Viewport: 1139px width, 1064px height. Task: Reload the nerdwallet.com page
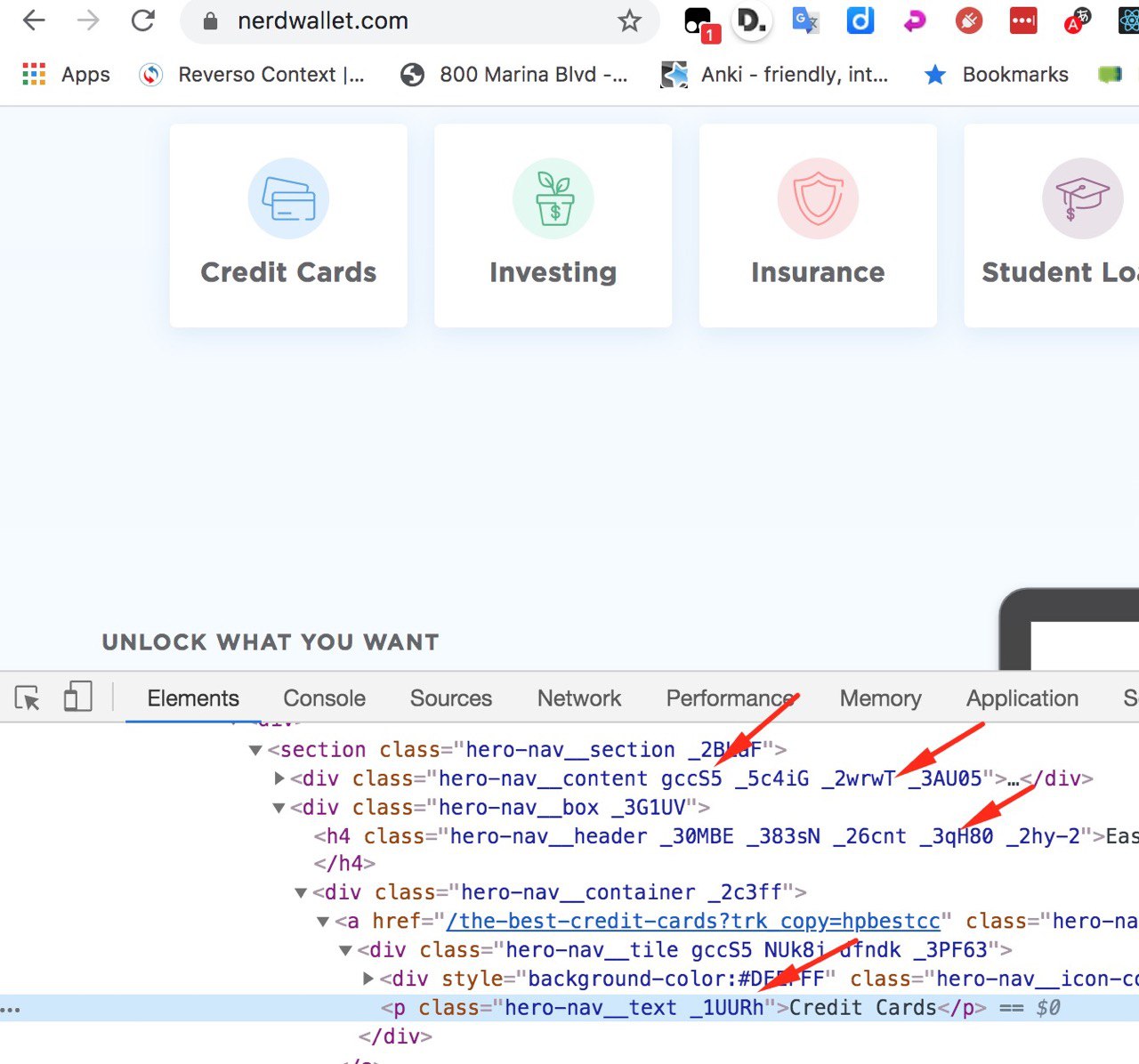pos(143,20)
